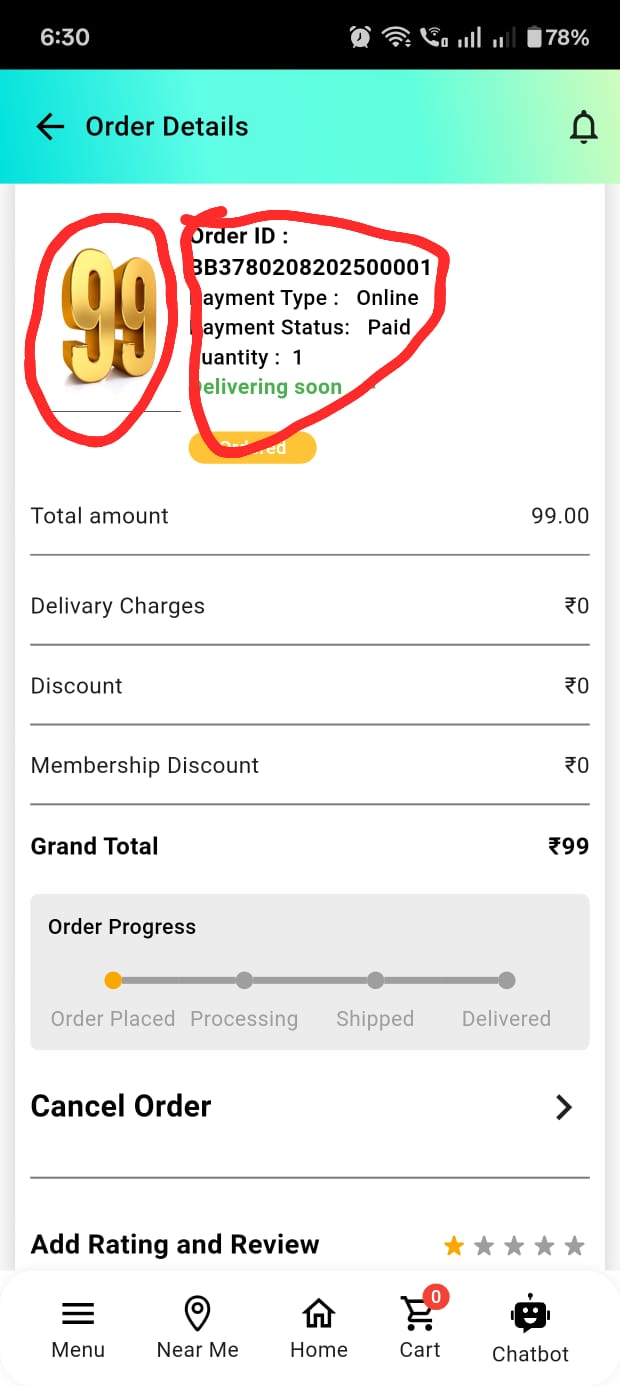Tap the Cart badge showing 0

point(435,1298)
